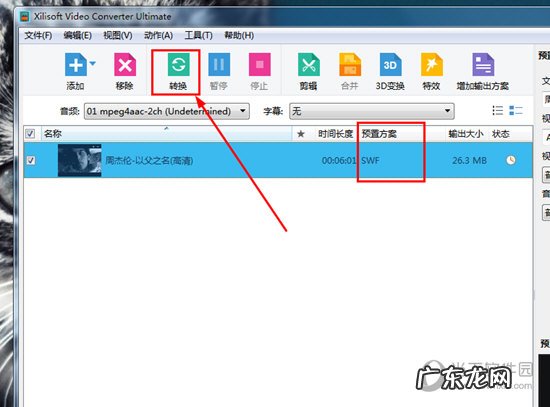Click the Xilisoft app icon in title bar

25,16
